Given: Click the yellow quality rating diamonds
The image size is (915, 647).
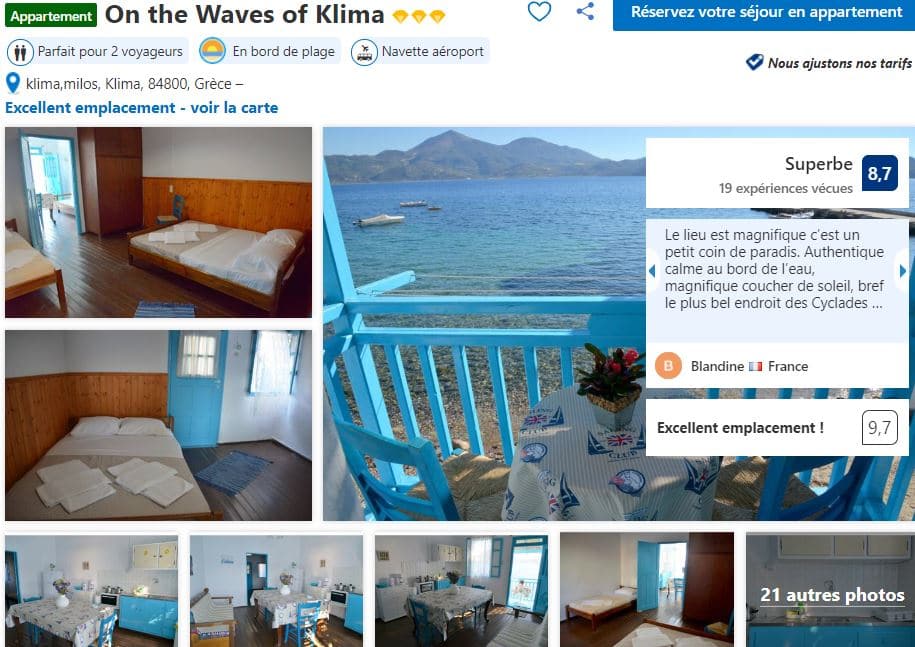Looking at the screenshot, I should (418, 16).
